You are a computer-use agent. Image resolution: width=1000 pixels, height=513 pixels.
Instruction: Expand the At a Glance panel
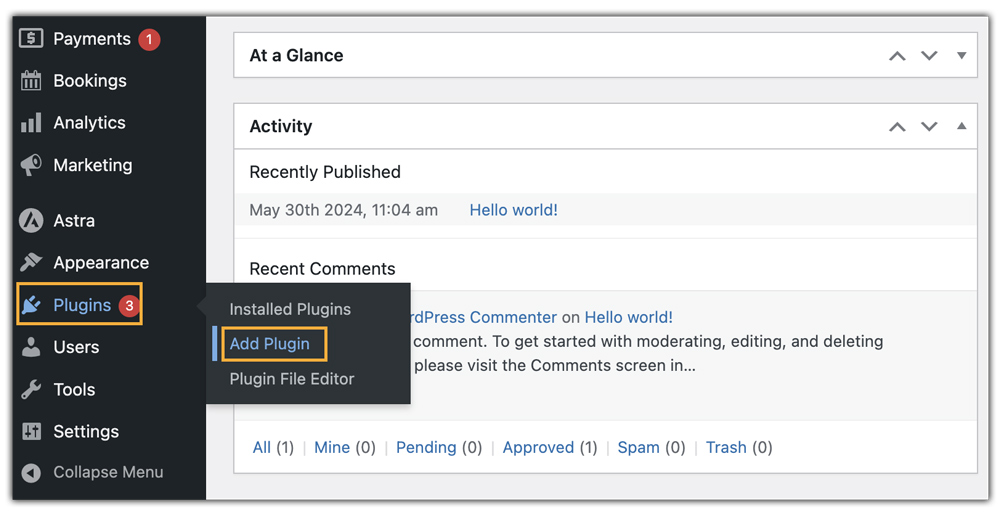coord(962,56)
